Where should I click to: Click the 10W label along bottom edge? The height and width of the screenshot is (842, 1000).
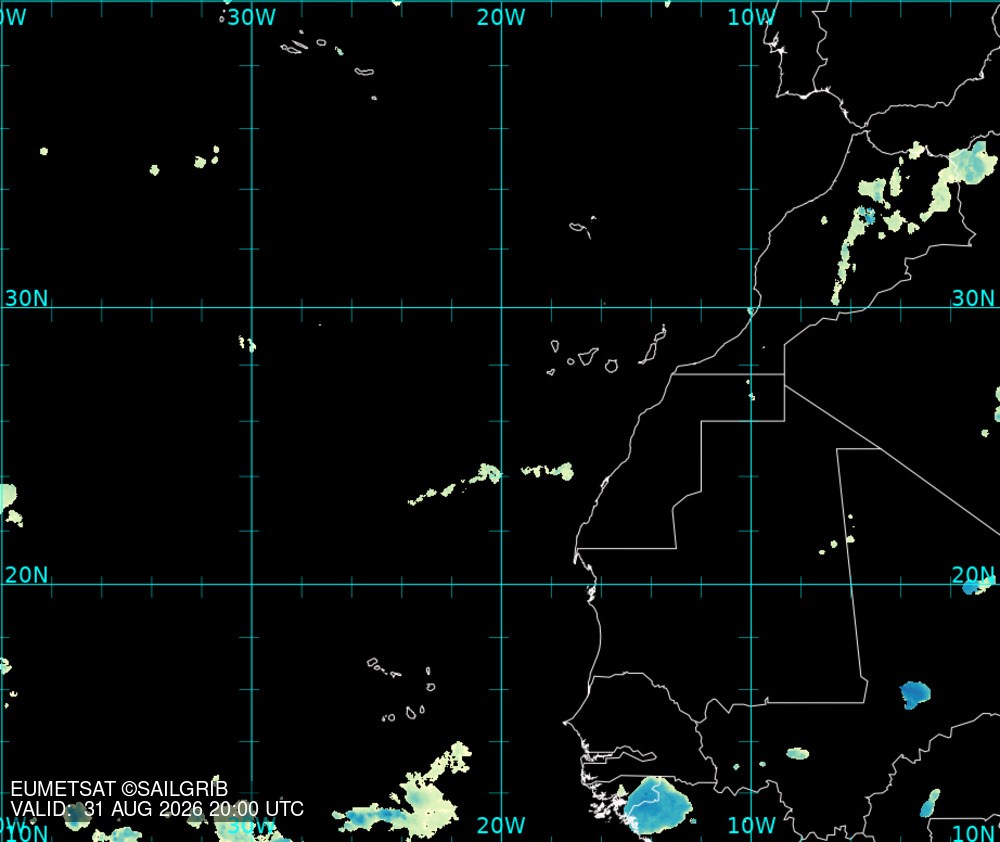click(751, 825)
